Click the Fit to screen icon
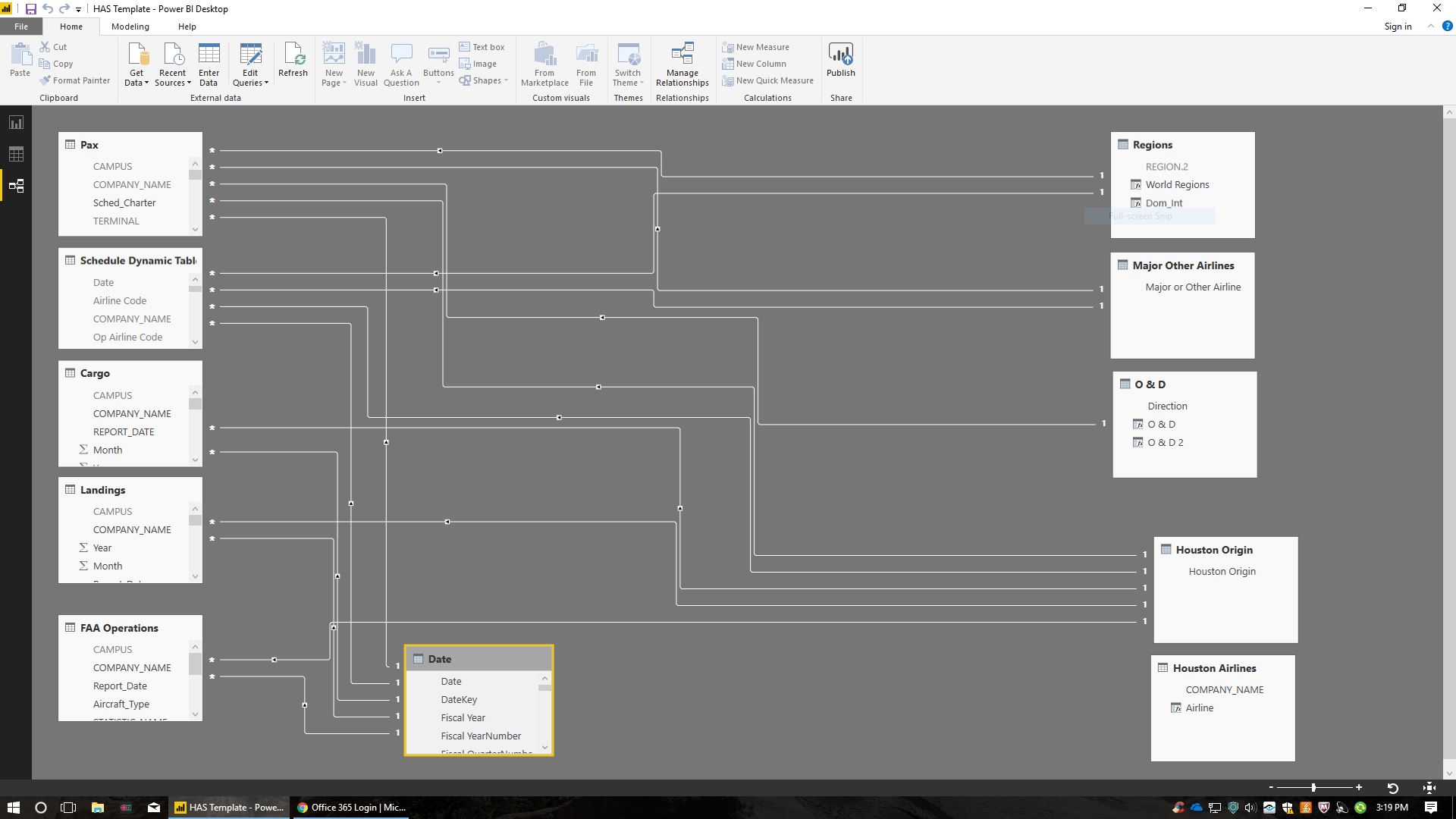Image resolution: width=1456 pixels, height=819 pixels. [1429, 788]
